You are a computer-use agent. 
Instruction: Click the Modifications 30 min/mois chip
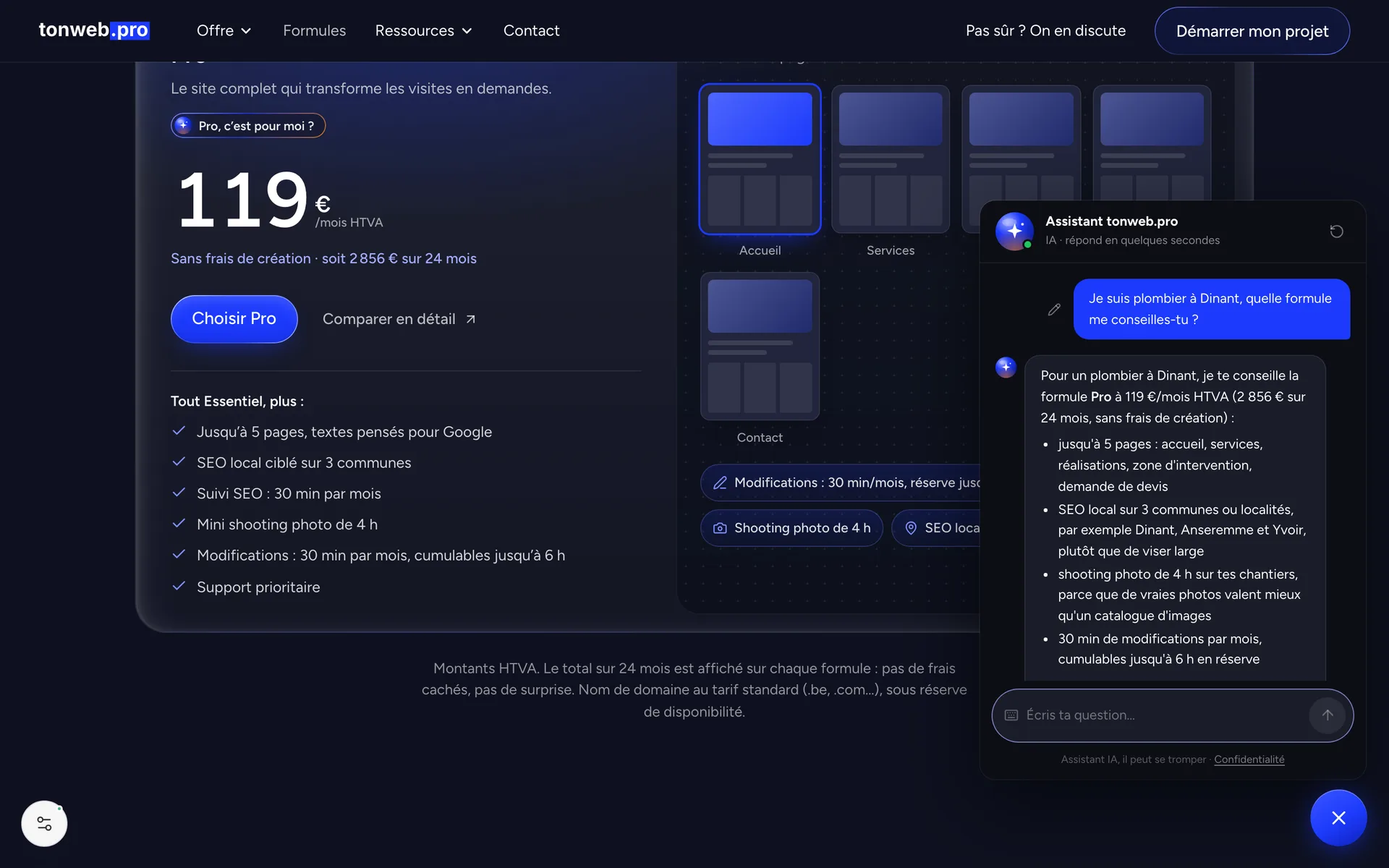click(x=841, y=482)
